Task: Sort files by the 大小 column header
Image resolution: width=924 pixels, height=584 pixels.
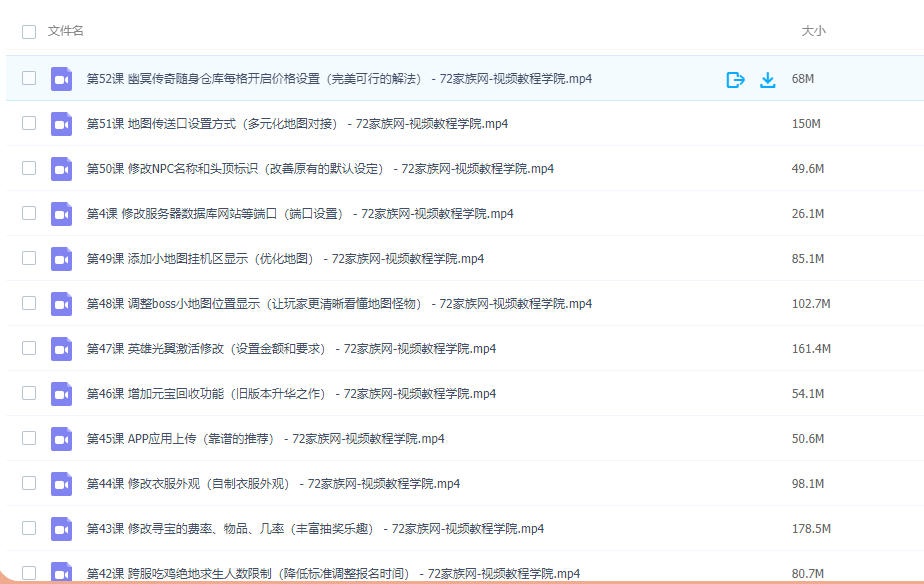Action: tap(813, 31)
